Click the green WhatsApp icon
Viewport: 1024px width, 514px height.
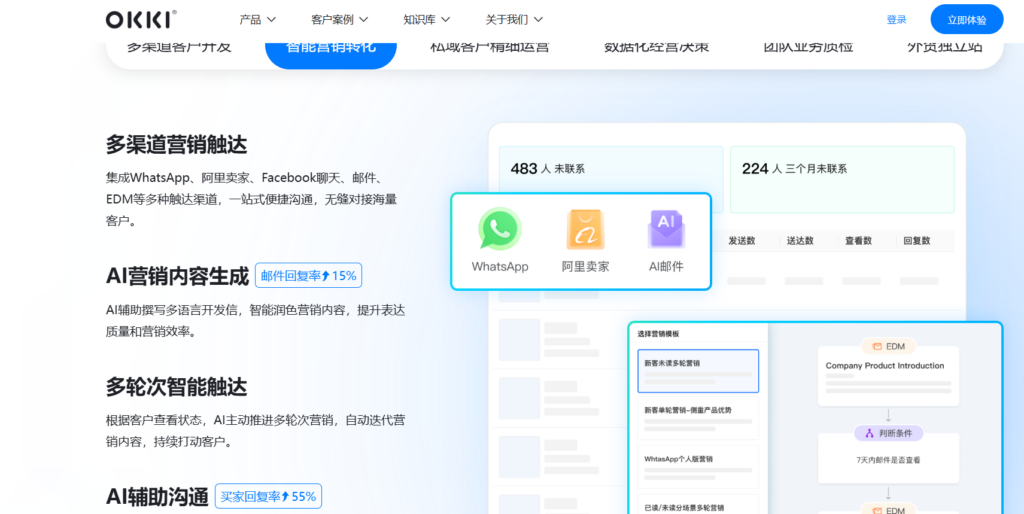pyautogui.click(x=499, y=229)
